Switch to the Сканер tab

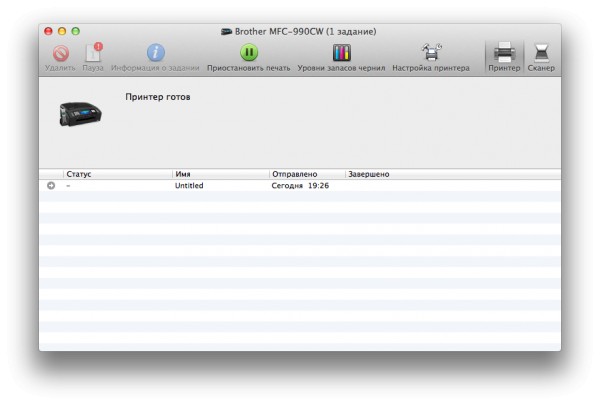[x=541, y=56]
